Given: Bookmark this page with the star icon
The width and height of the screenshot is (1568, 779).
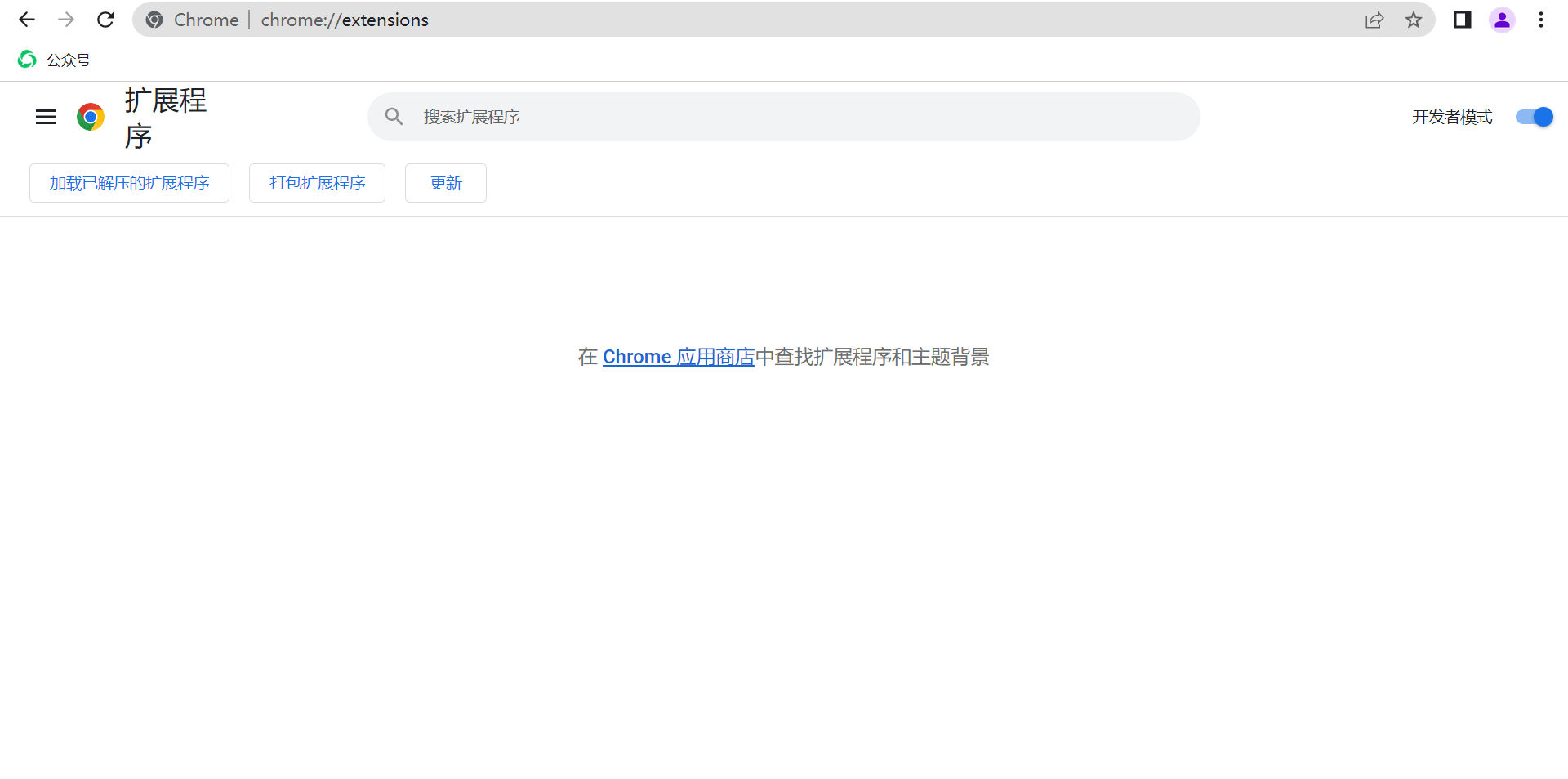Looking at the screenshot, I should coord(1414,20).
